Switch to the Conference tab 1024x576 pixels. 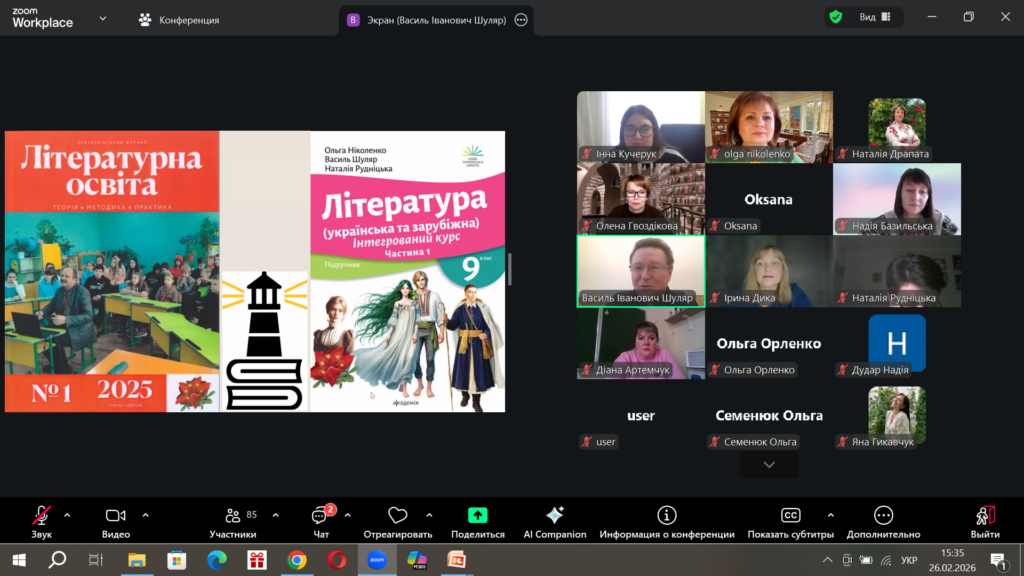coord(180,20)
